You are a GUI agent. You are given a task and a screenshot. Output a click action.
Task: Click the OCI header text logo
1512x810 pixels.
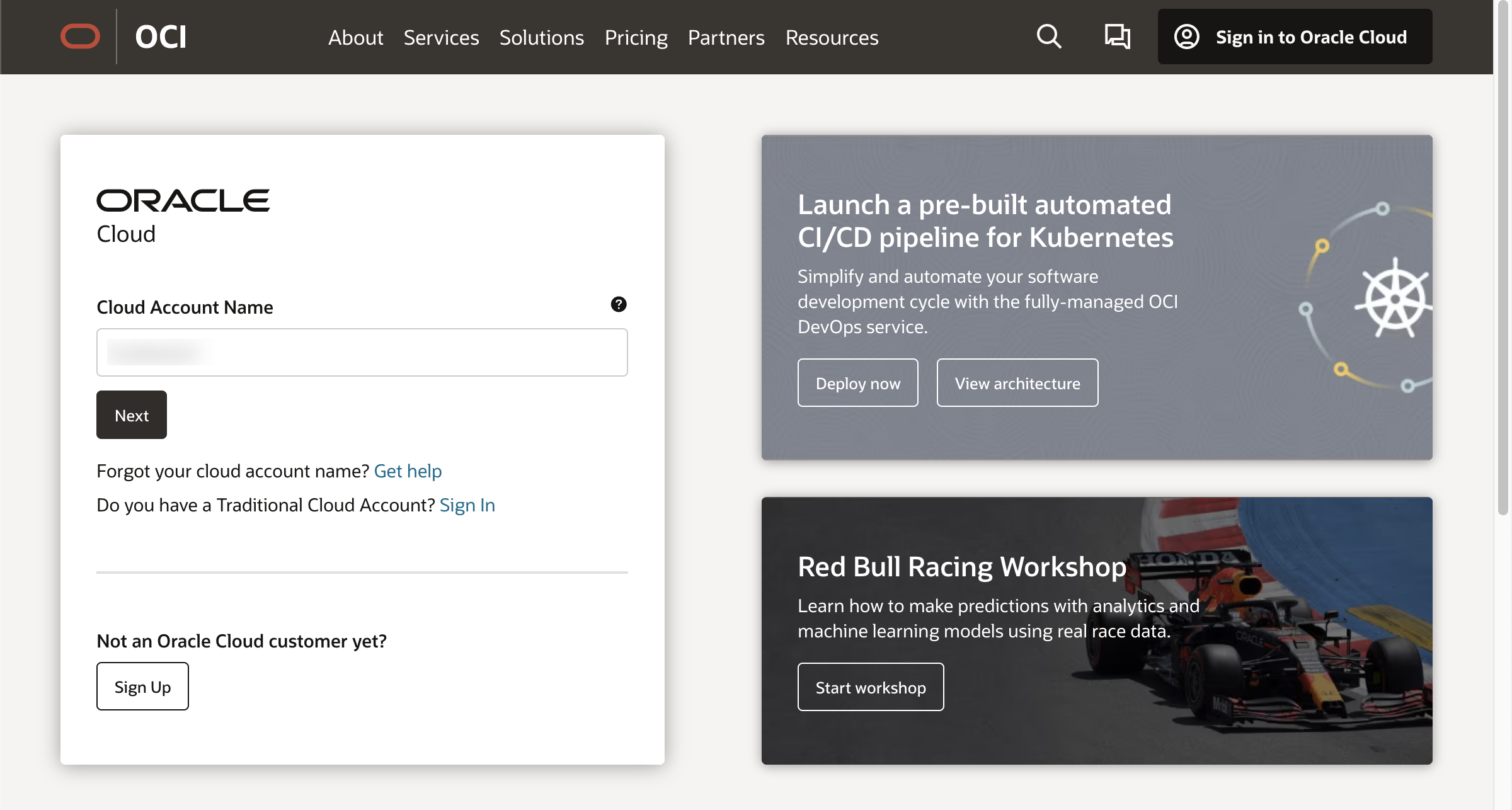coord(161,37)
